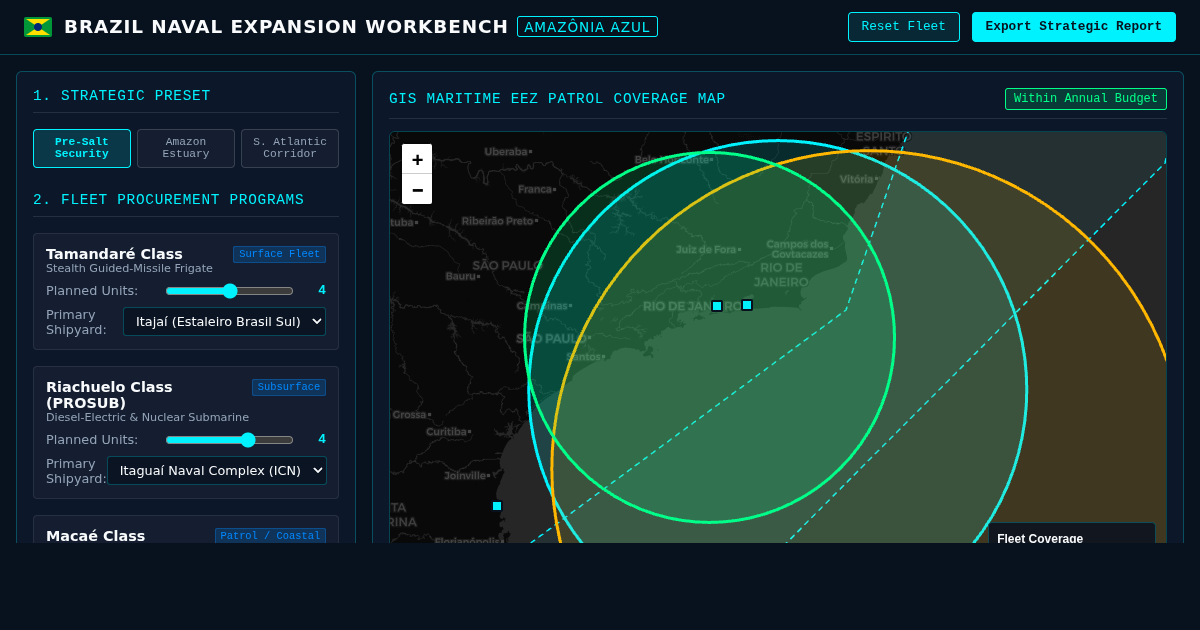This screenshot has width=1200, height=630.
Task: Click Export Strategic Report
Action: click(1074, 27)
